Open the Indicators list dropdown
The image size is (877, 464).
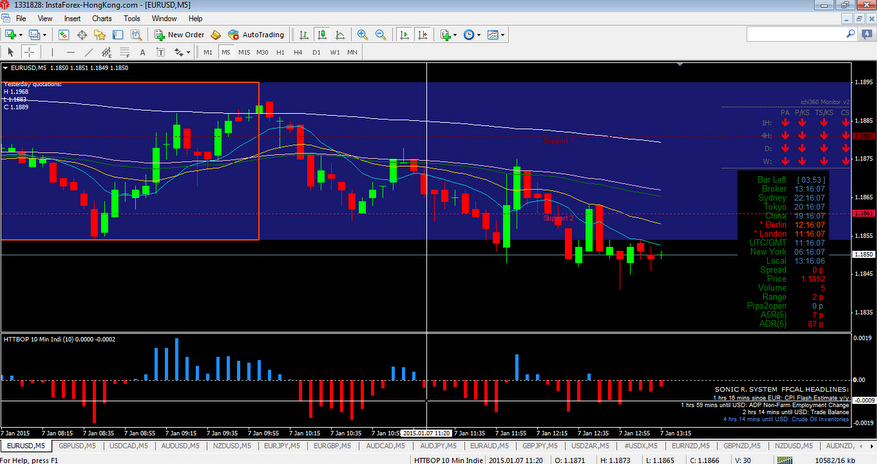tap(455, 35)
